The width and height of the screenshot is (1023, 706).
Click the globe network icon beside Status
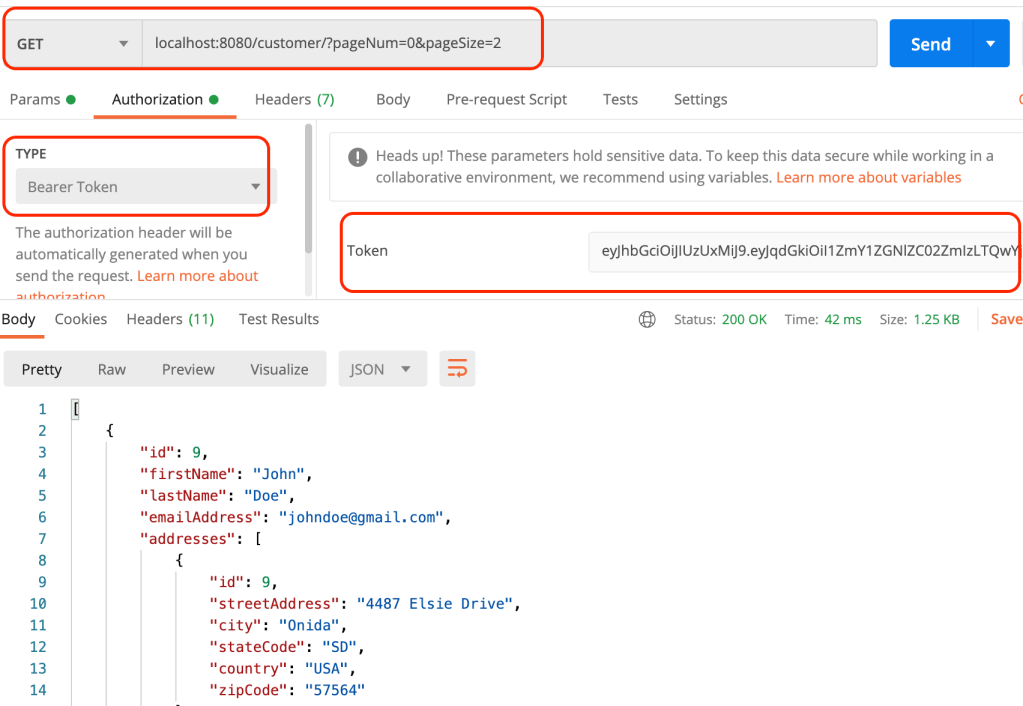pyautogui.click(x=647, y=320)
